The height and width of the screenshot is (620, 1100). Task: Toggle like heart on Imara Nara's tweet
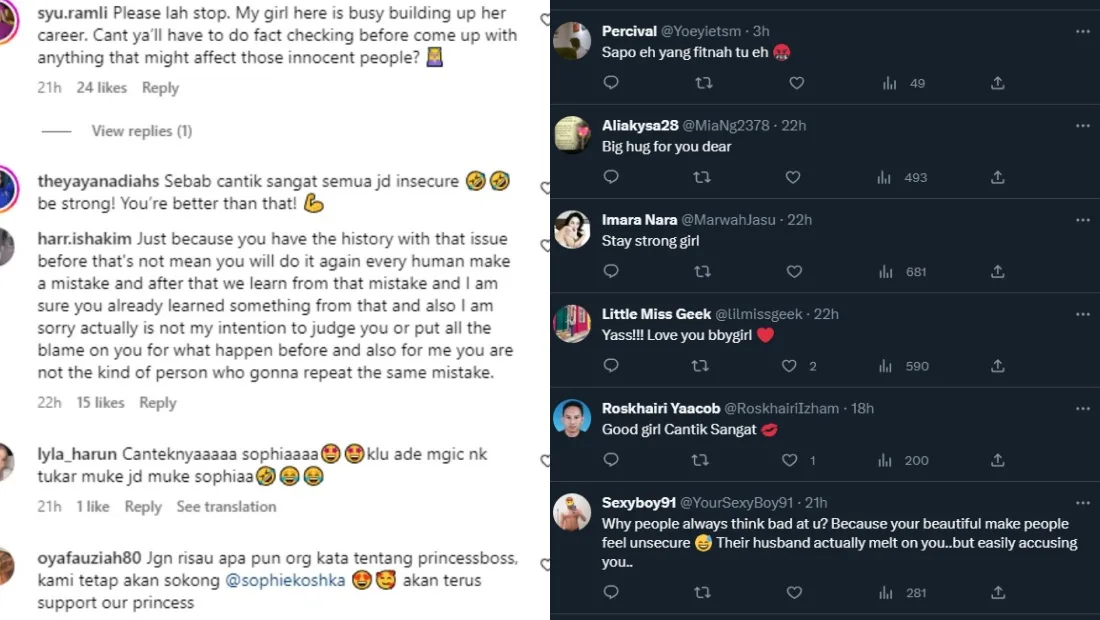click(794, 272)
